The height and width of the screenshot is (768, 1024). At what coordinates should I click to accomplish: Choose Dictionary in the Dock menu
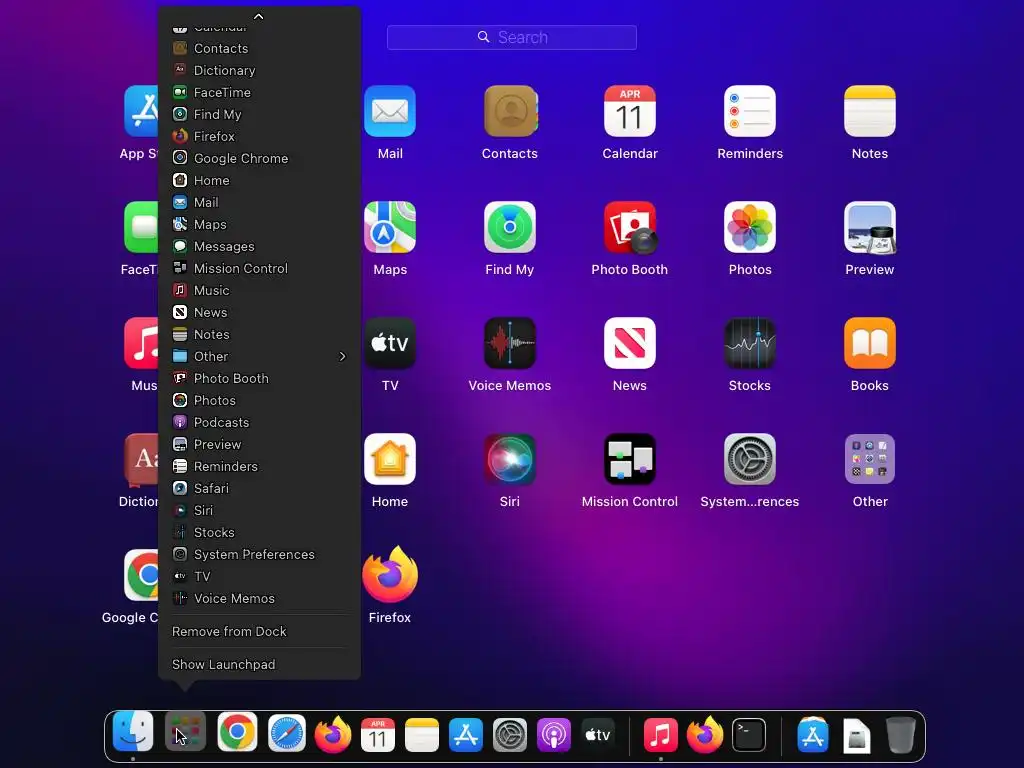click(259, 71)
